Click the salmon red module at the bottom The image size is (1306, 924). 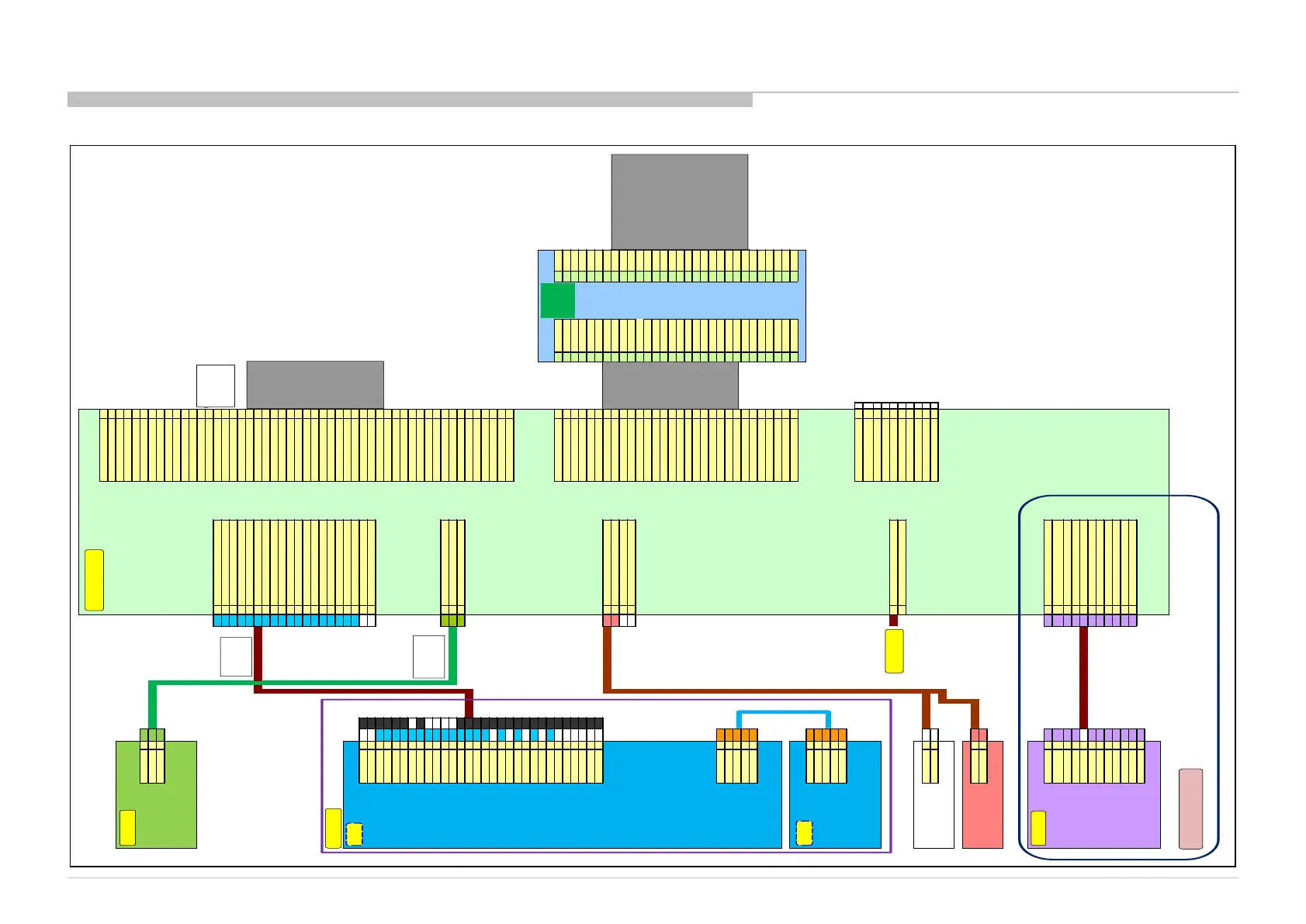tap(982, 815)
